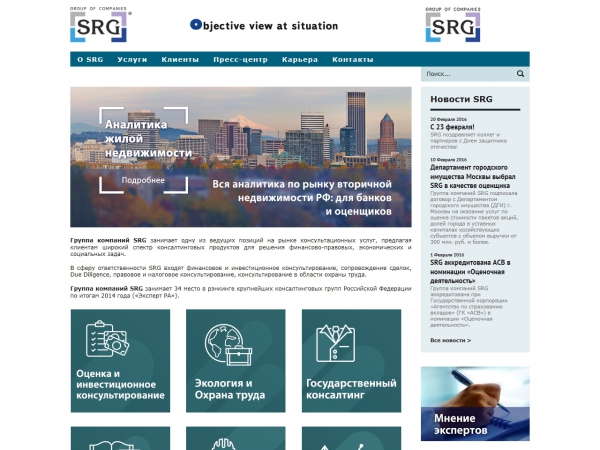Open the Пресс-центр menu item

240,59
